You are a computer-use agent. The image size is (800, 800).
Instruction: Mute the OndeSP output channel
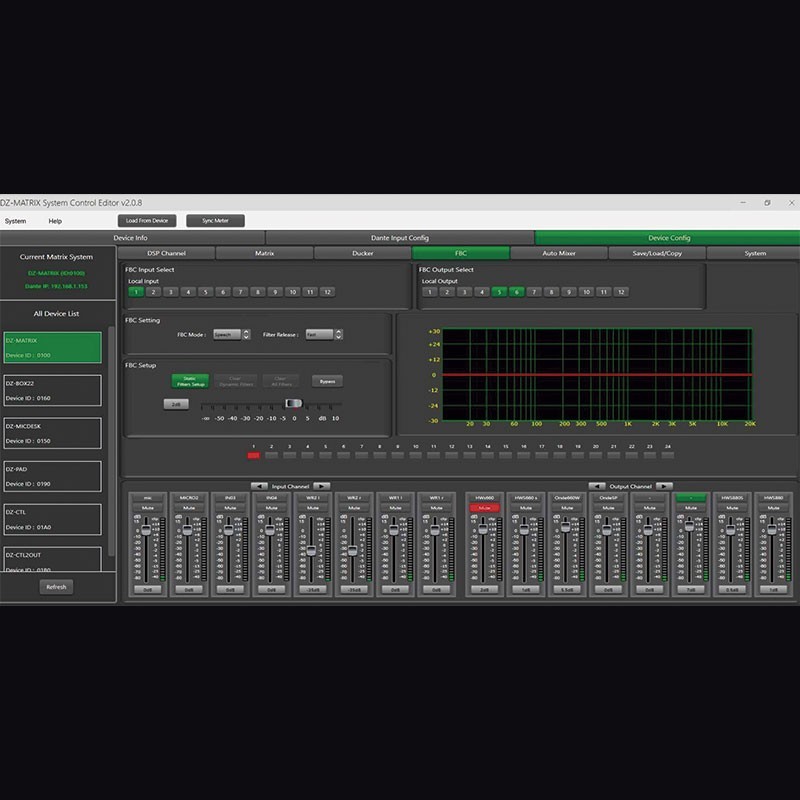pyautogui.click(x=608, y=508)
